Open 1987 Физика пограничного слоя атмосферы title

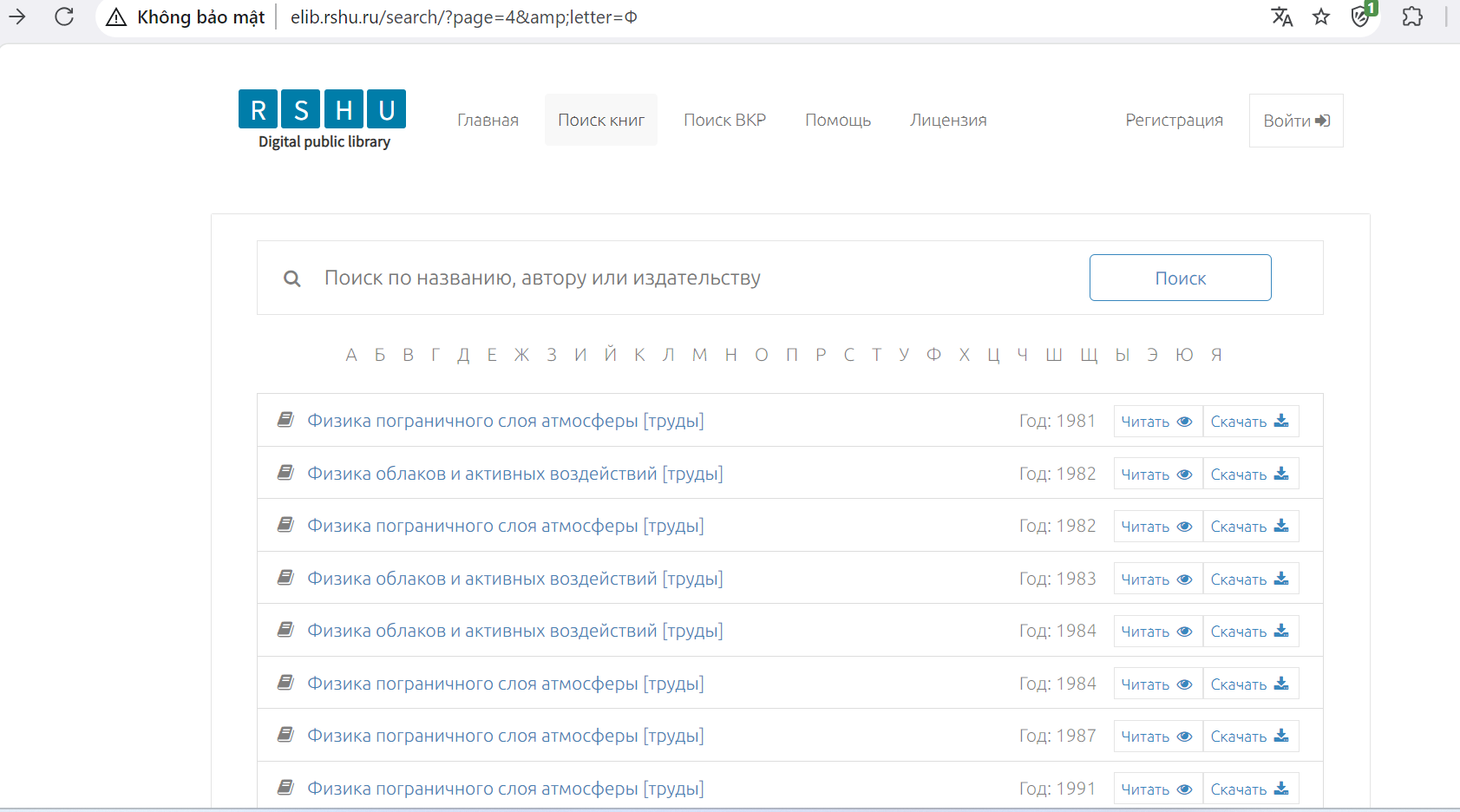(x=505, y=736)
